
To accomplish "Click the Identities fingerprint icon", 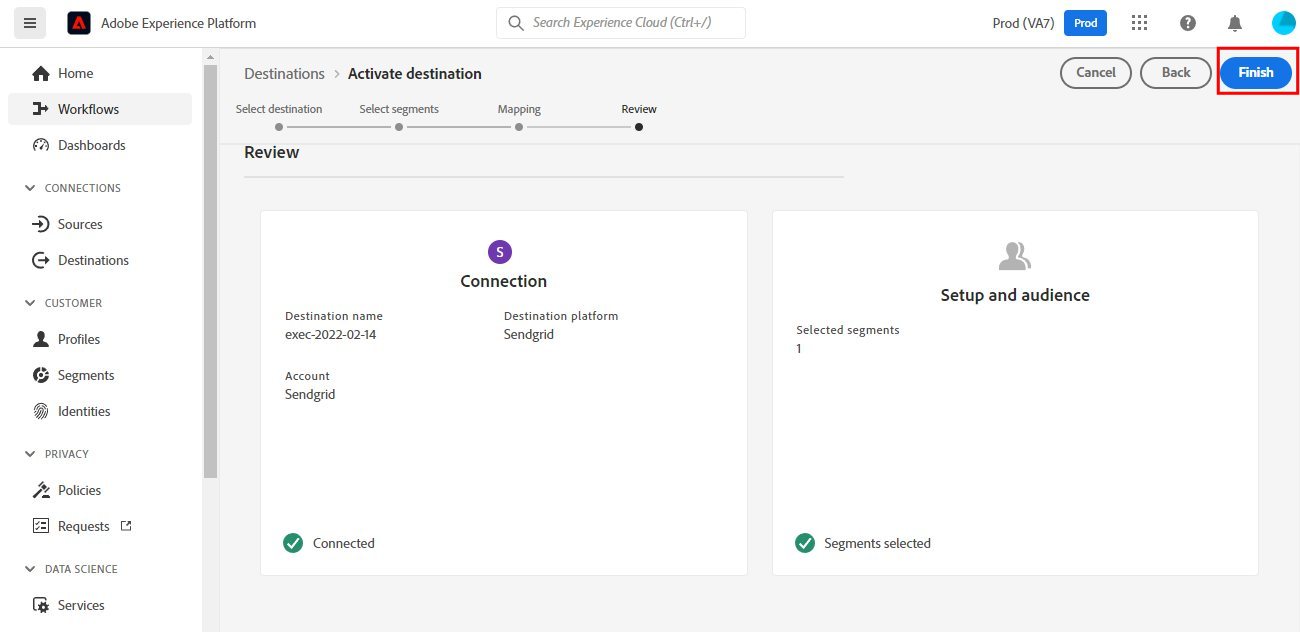I will (41, 411).
